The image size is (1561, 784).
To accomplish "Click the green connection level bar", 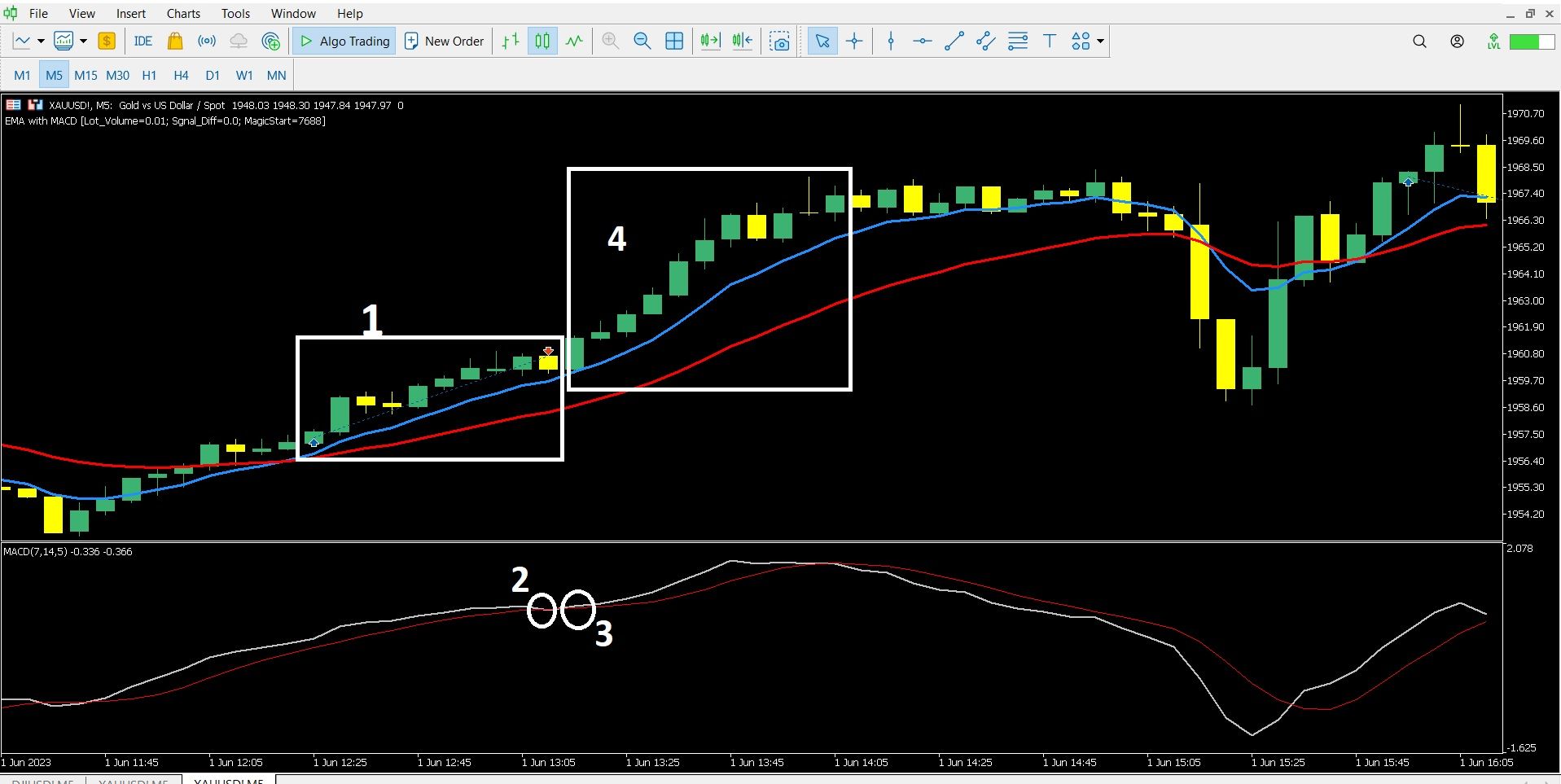I will [1532, 42].
